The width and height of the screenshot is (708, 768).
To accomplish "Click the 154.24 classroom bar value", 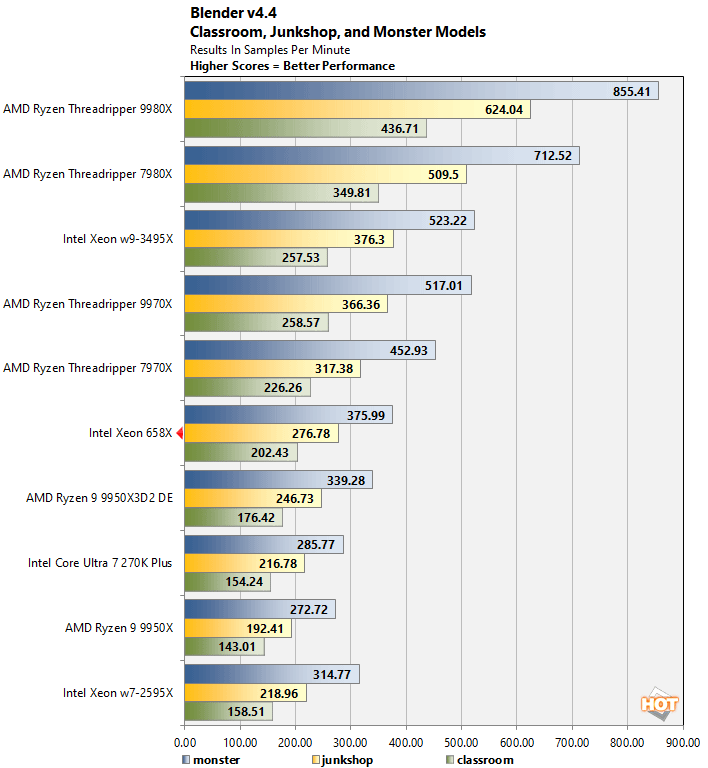I will coord(244,582).
